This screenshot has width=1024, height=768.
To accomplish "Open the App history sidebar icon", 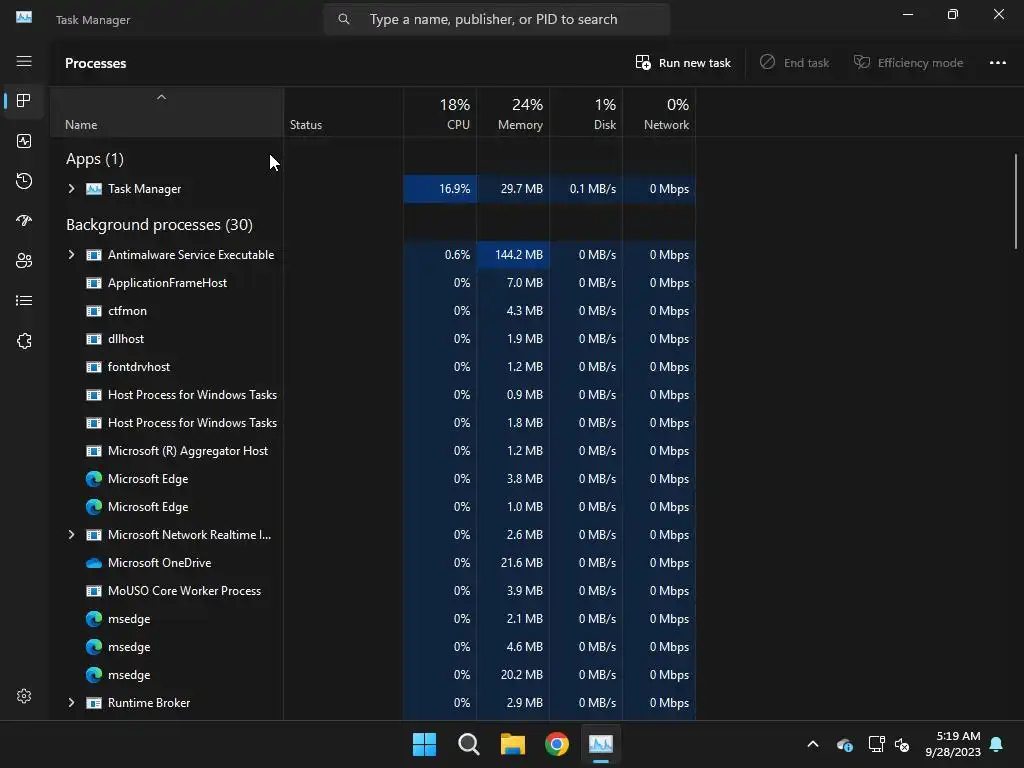I will click(24, 181).
